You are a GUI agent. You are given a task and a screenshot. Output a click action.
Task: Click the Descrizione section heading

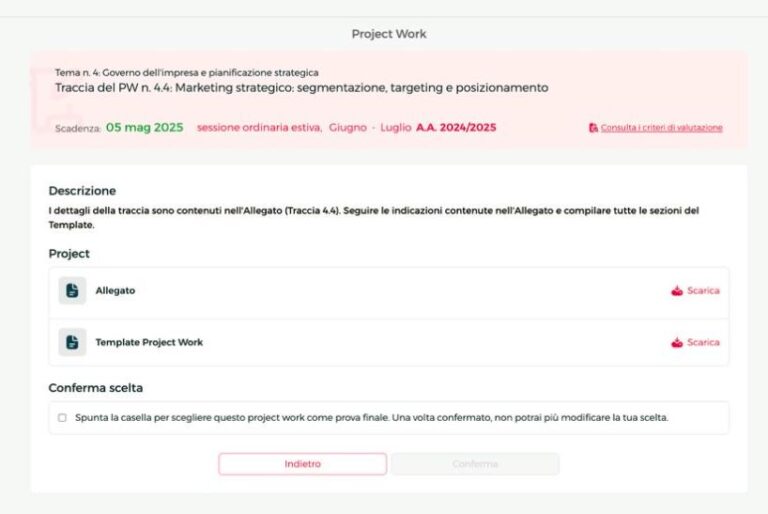82,190
